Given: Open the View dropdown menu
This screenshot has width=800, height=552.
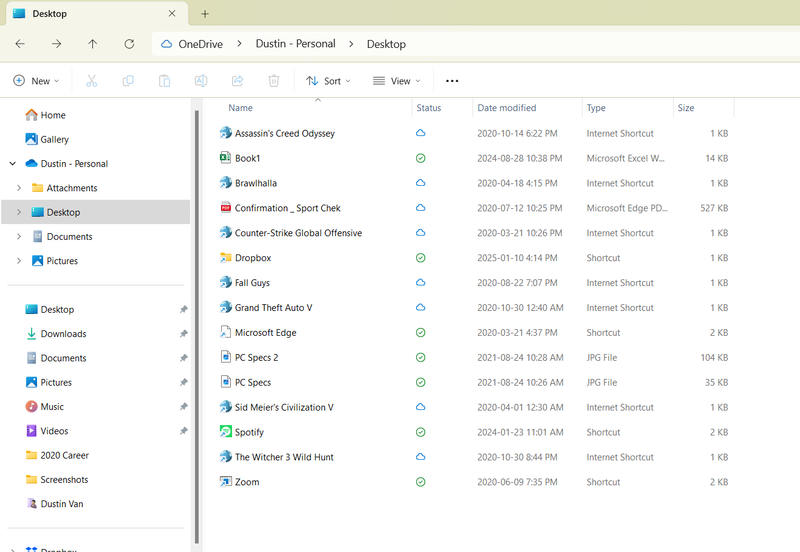Looking at the screenshot, I should tap(396, 81).
